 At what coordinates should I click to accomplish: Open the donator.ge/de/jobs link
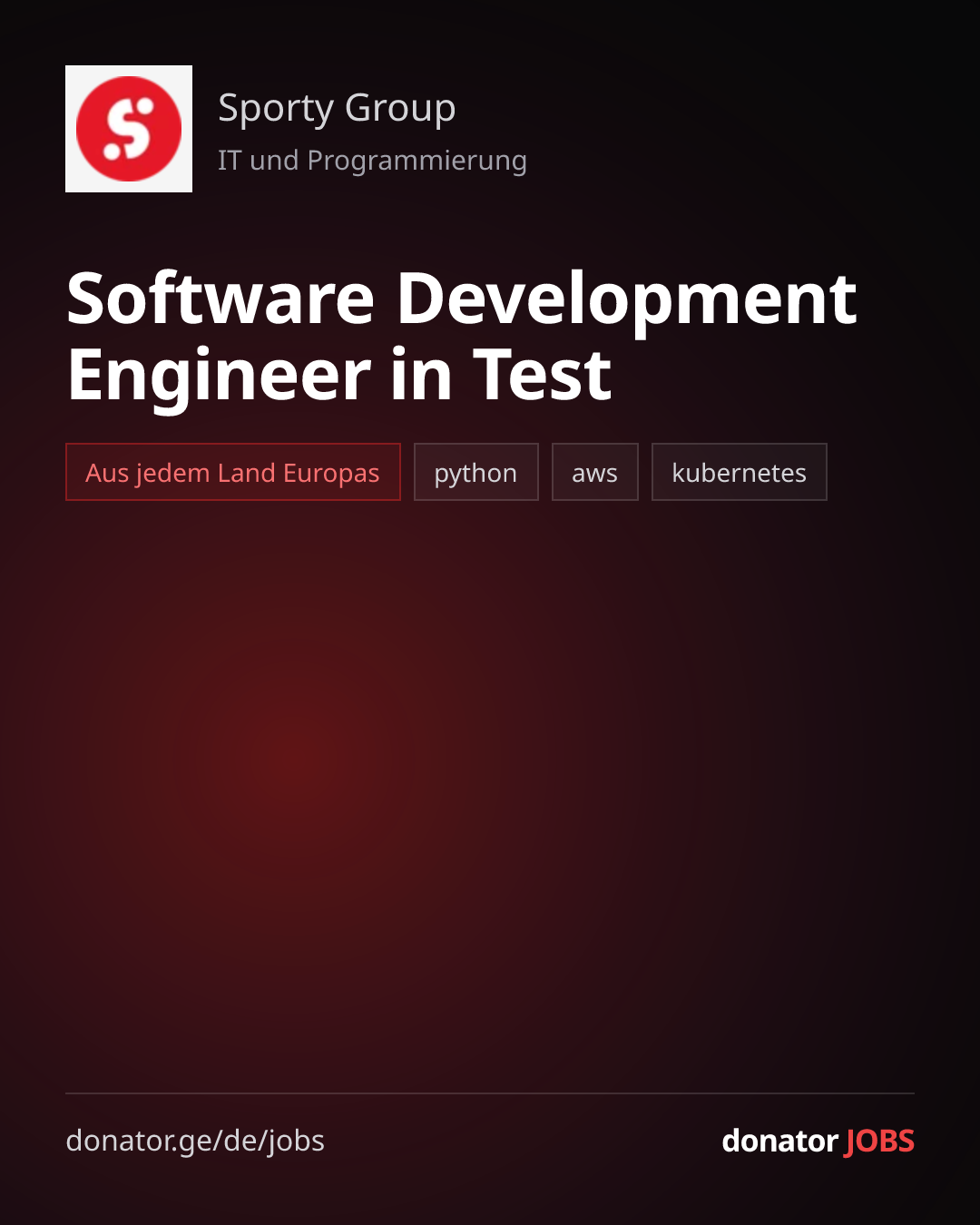click(x=195, y=1141)
